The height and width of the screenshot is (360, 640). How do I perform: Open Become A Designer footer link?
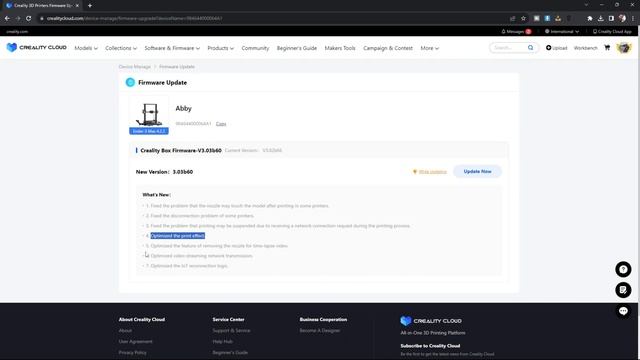(x=320, y=331)
